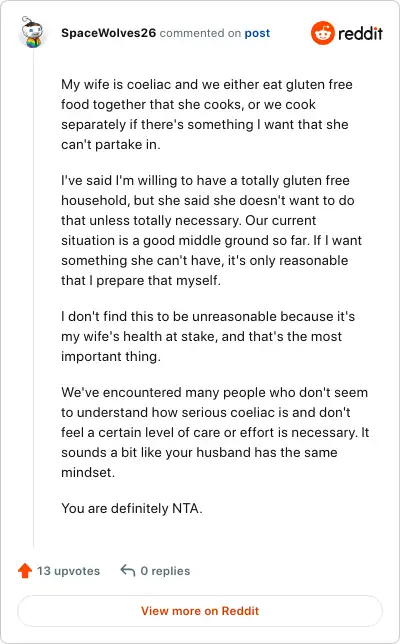Screen dimensions: 400x644
Task: Click the orange Reddit Snoo logo
Action: coord(322,33)
